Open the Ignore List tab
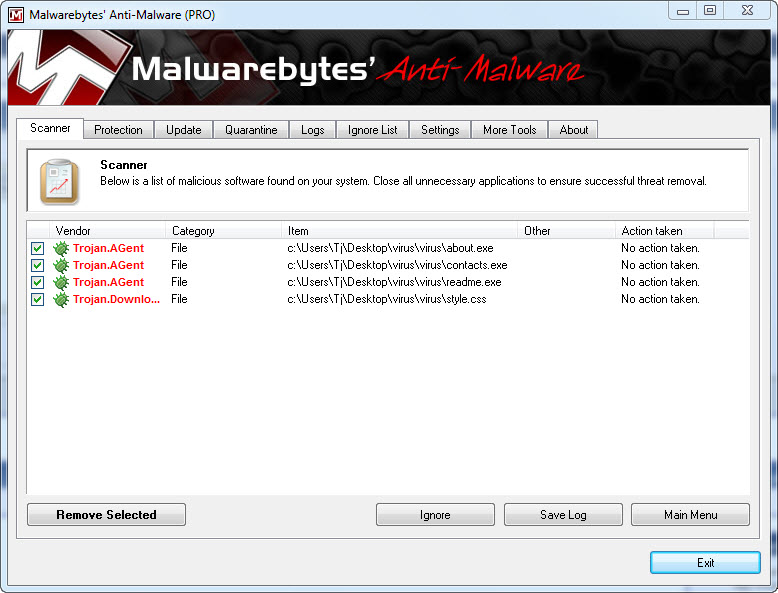The height and width of the screenshot is (593, 778). pos(373,130)
